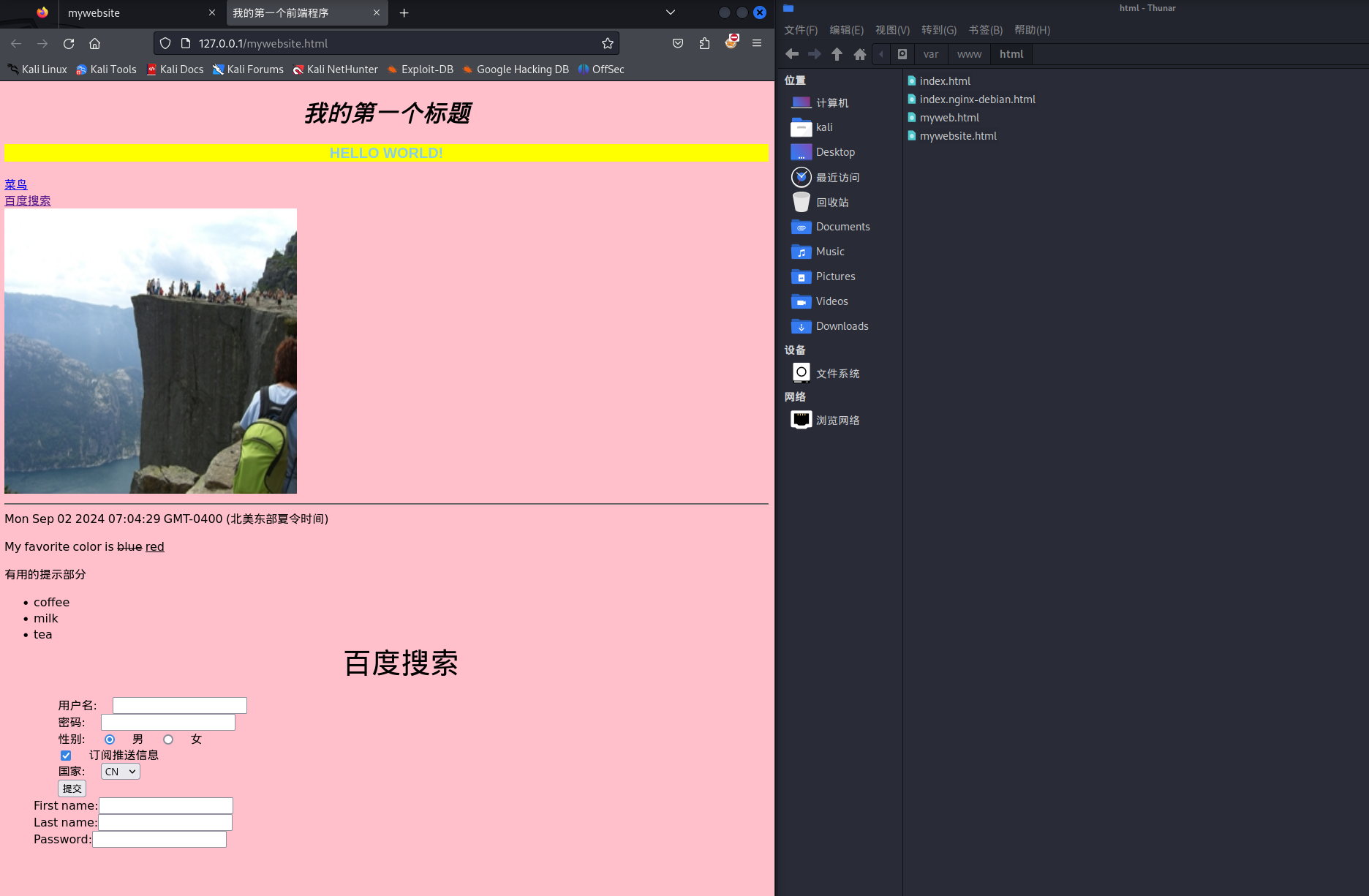Close the mywebsite tab
1369x896 pixels.
click(212, 13)
